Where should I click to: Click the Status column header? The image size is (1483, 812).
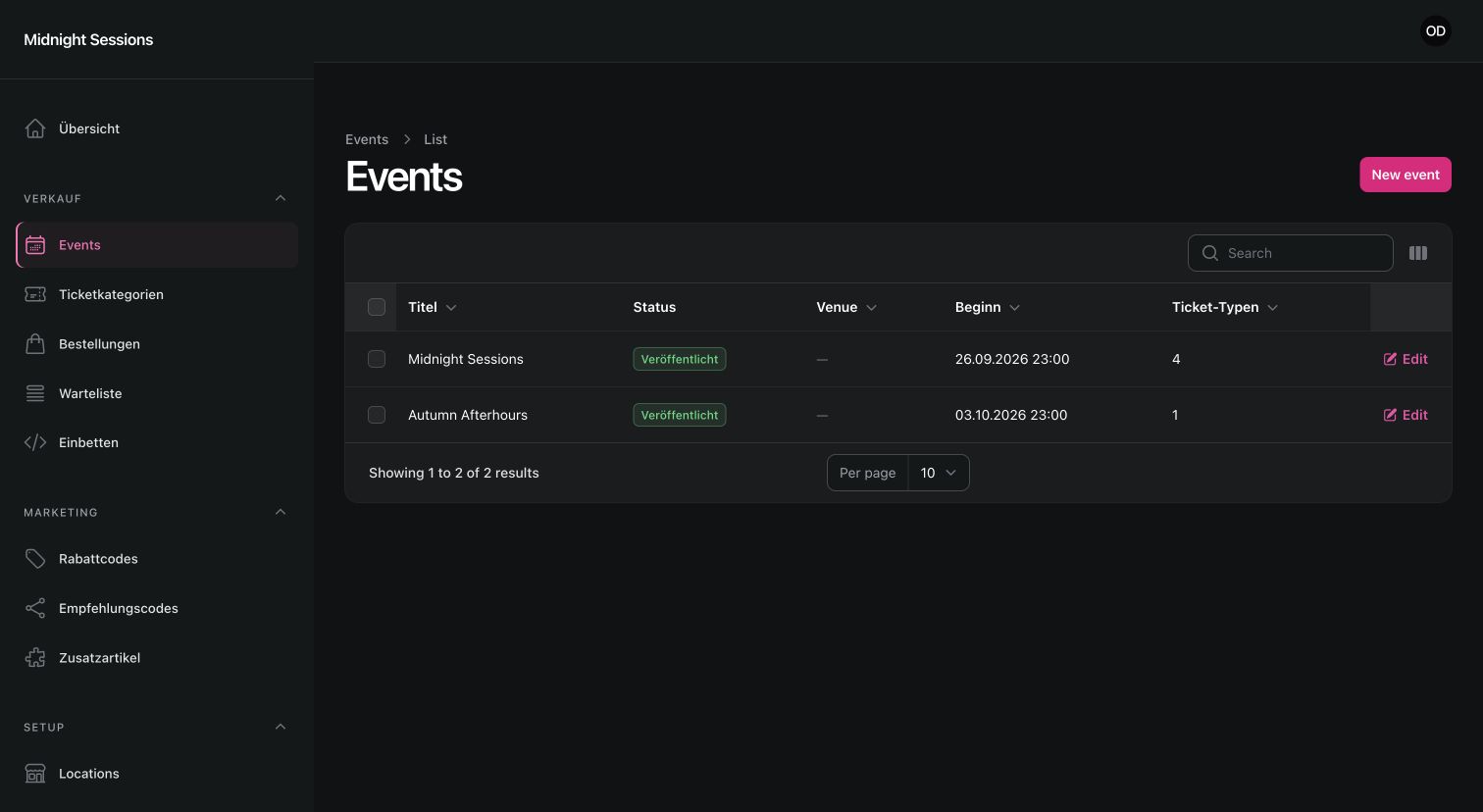[654, 307]
